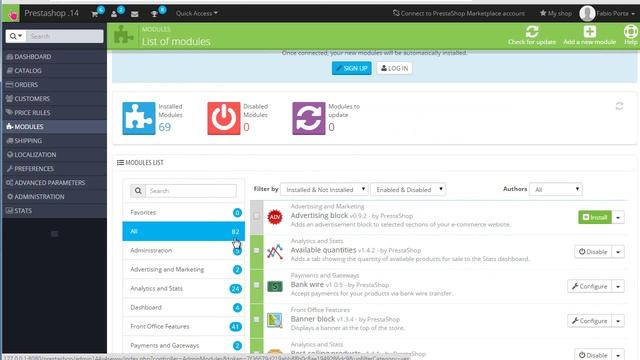Screen dimensions: 640x360
Task: Open Shipping in the sidebar
Action: click(54, 141)
